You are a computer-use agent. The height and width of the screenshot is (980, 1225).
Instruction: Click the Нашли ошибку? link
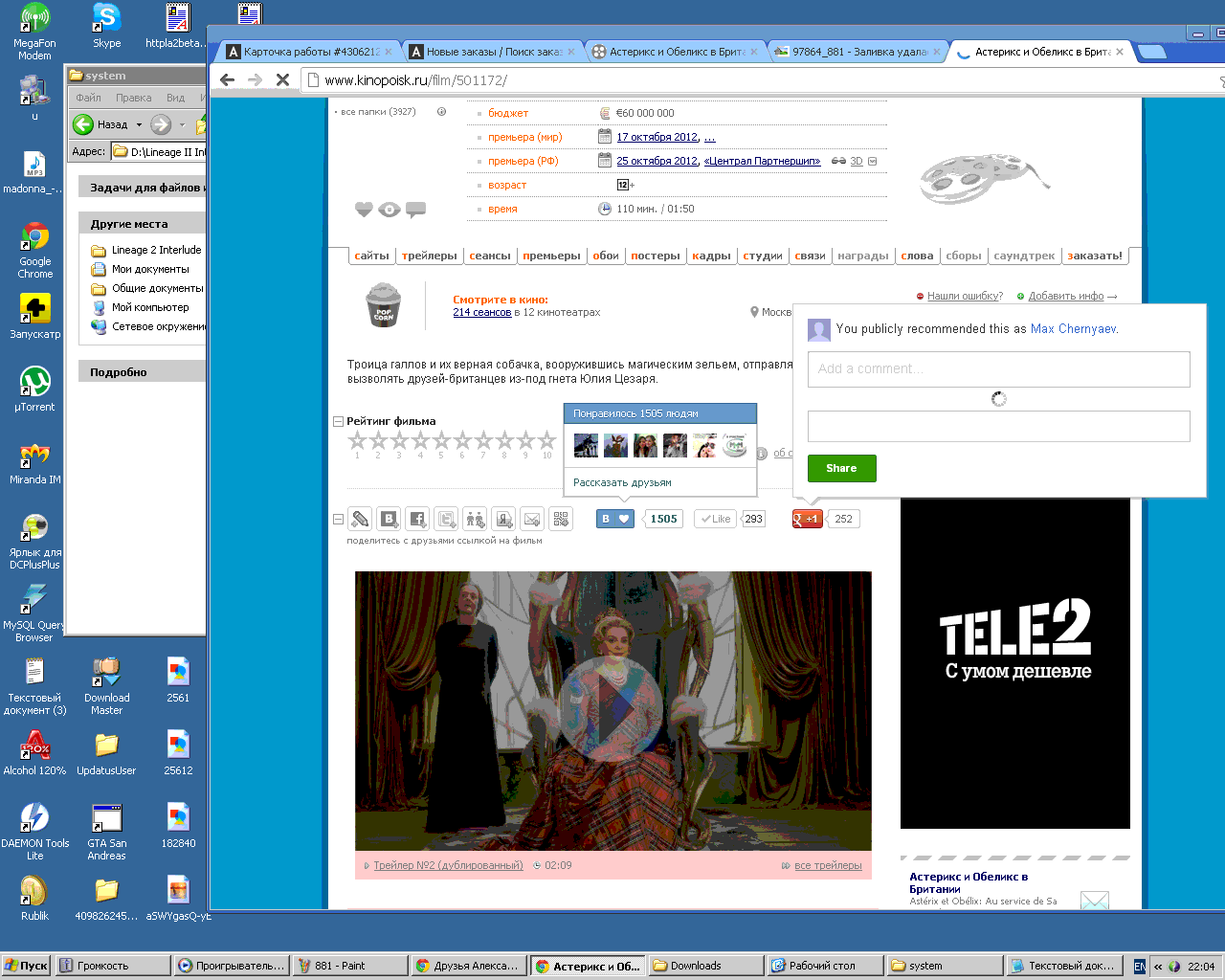965,297
